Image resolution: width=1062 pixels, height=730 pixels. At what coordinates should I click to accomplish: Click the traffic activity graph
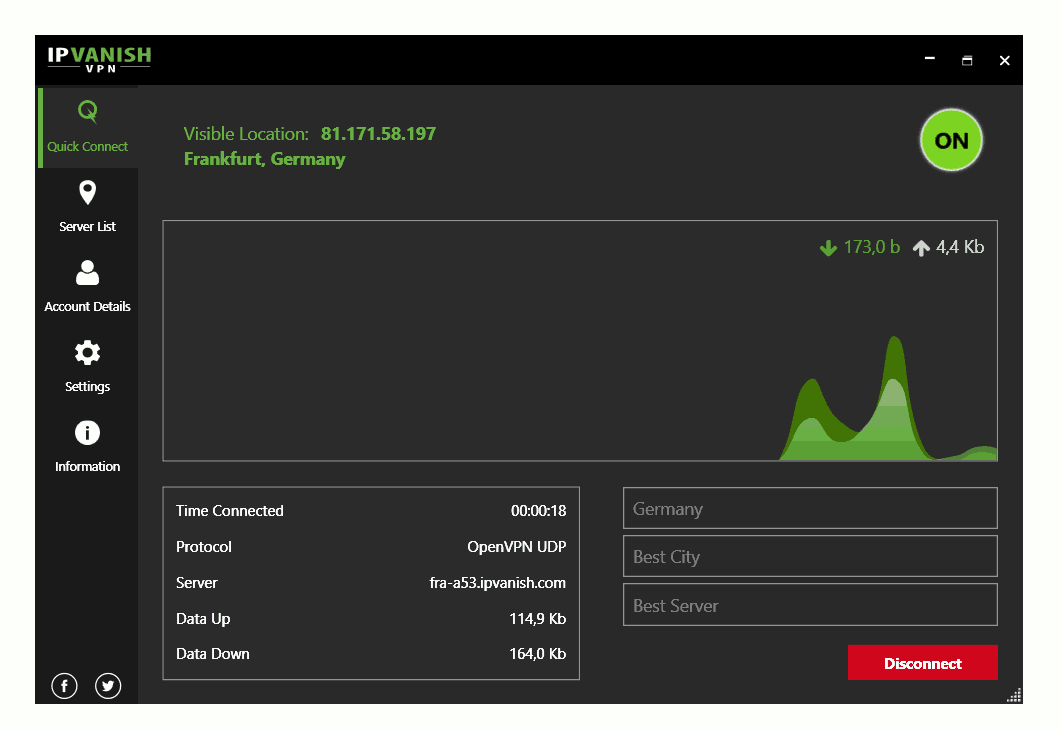580,341
